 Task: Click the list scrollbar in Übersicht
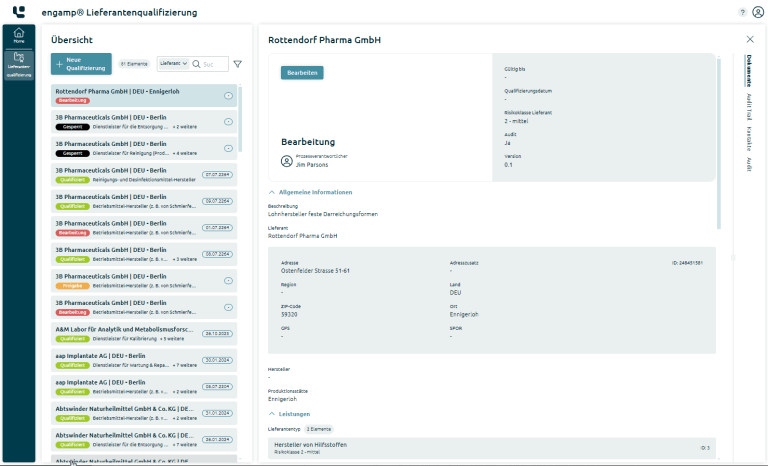pyautogui.click(x=240, y=119)
